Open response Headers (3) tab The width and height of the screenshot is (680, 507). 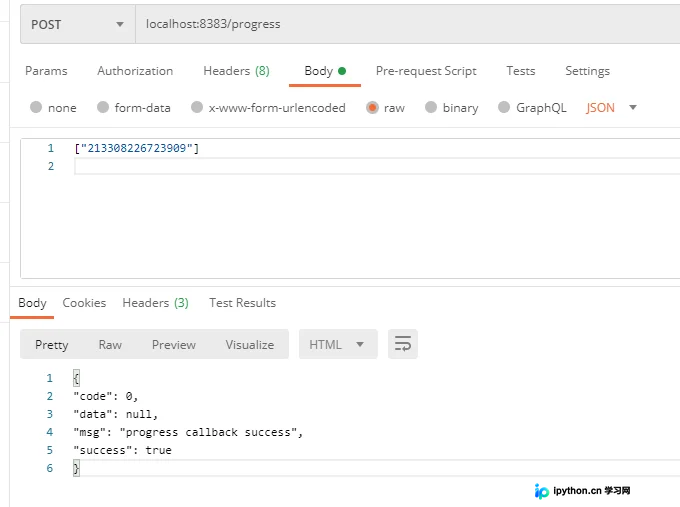pyautogui.click(x=155, y=303)
